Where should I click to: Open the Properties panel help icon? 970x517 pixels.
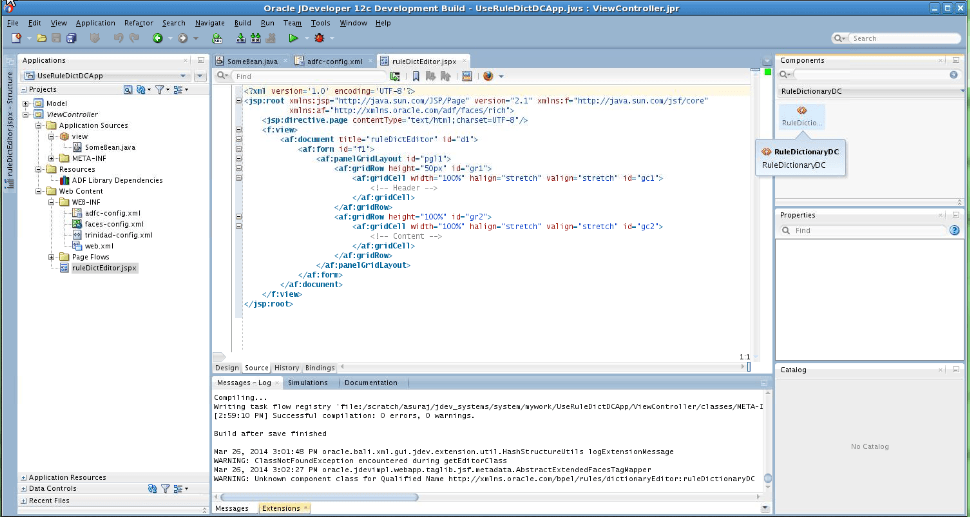coord(955,230)
